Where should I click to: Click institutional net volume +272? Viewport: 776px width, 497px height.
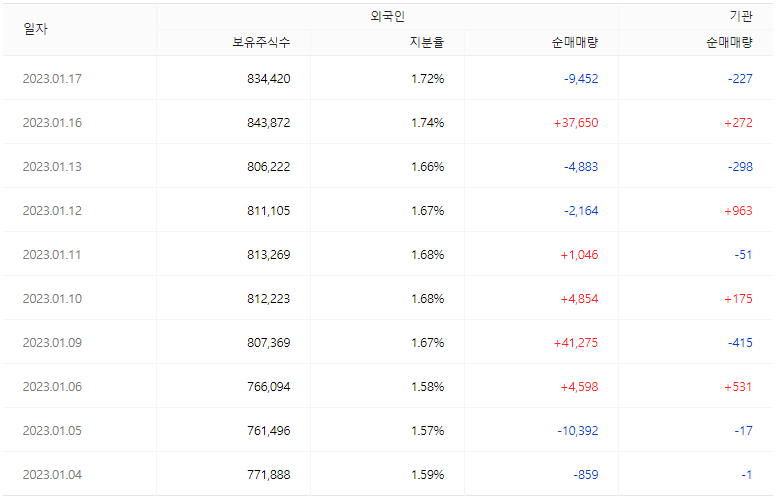click(x=738, y=123)
